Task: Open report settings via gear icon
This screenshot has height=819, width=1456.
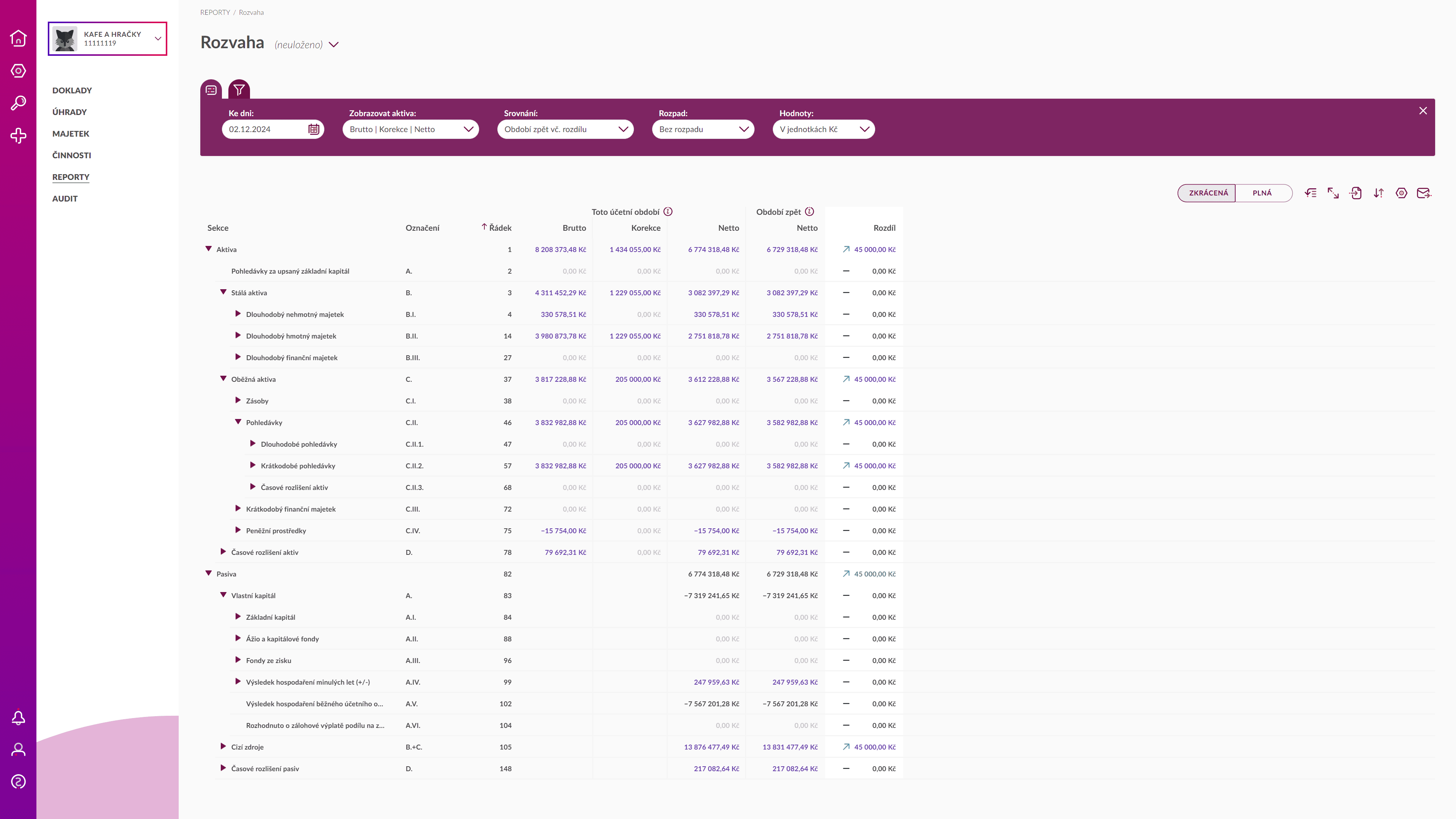Action: coord(1401,193)
